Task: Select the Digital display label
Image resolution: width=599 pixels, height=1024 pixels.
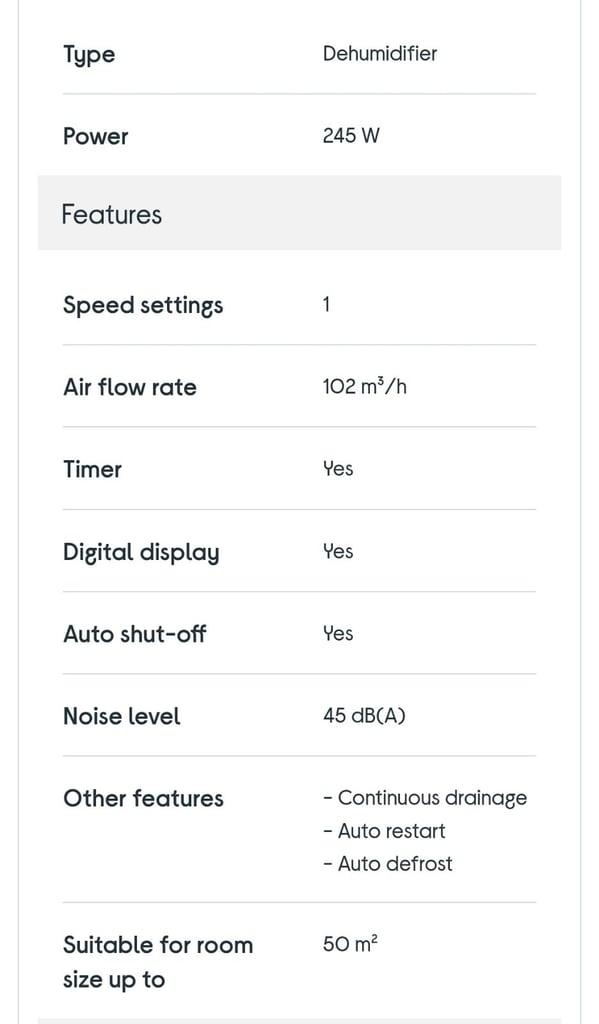Action: (x=141, y=553)
